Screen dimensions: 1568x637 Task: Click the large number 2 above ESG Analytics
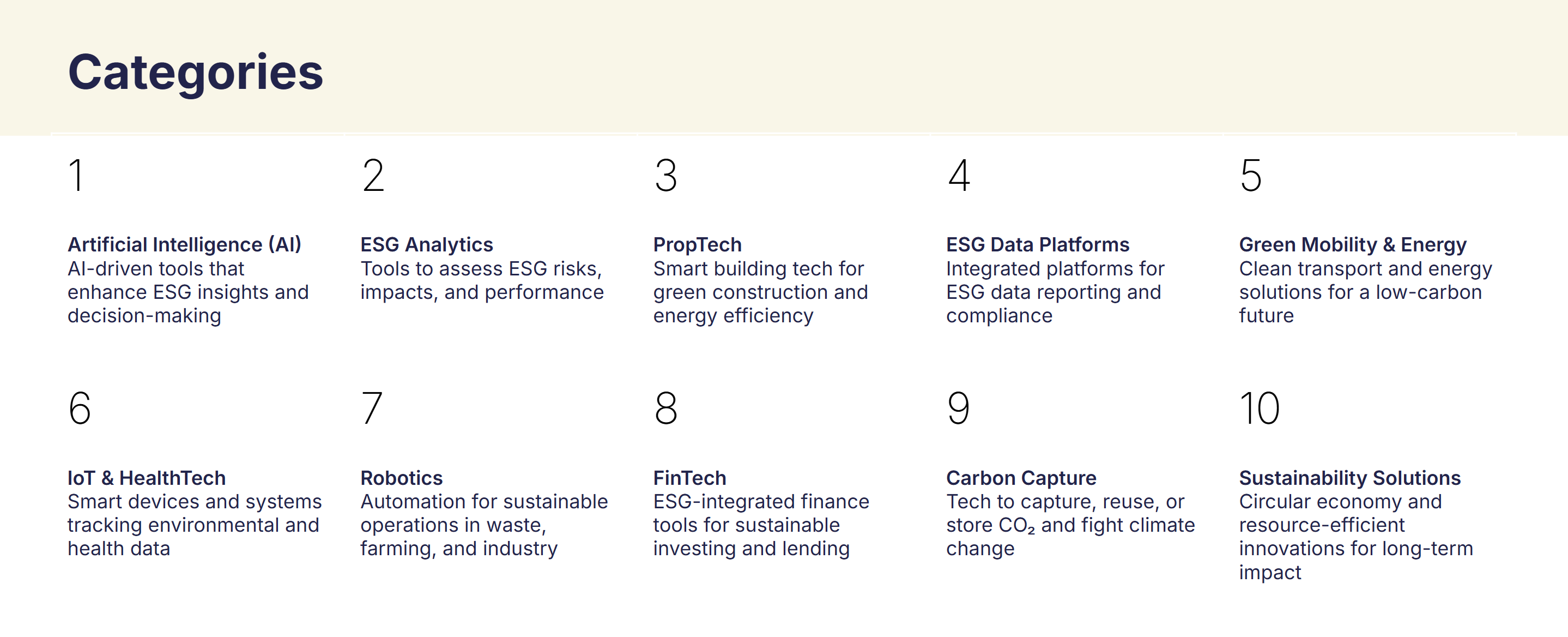373,175
